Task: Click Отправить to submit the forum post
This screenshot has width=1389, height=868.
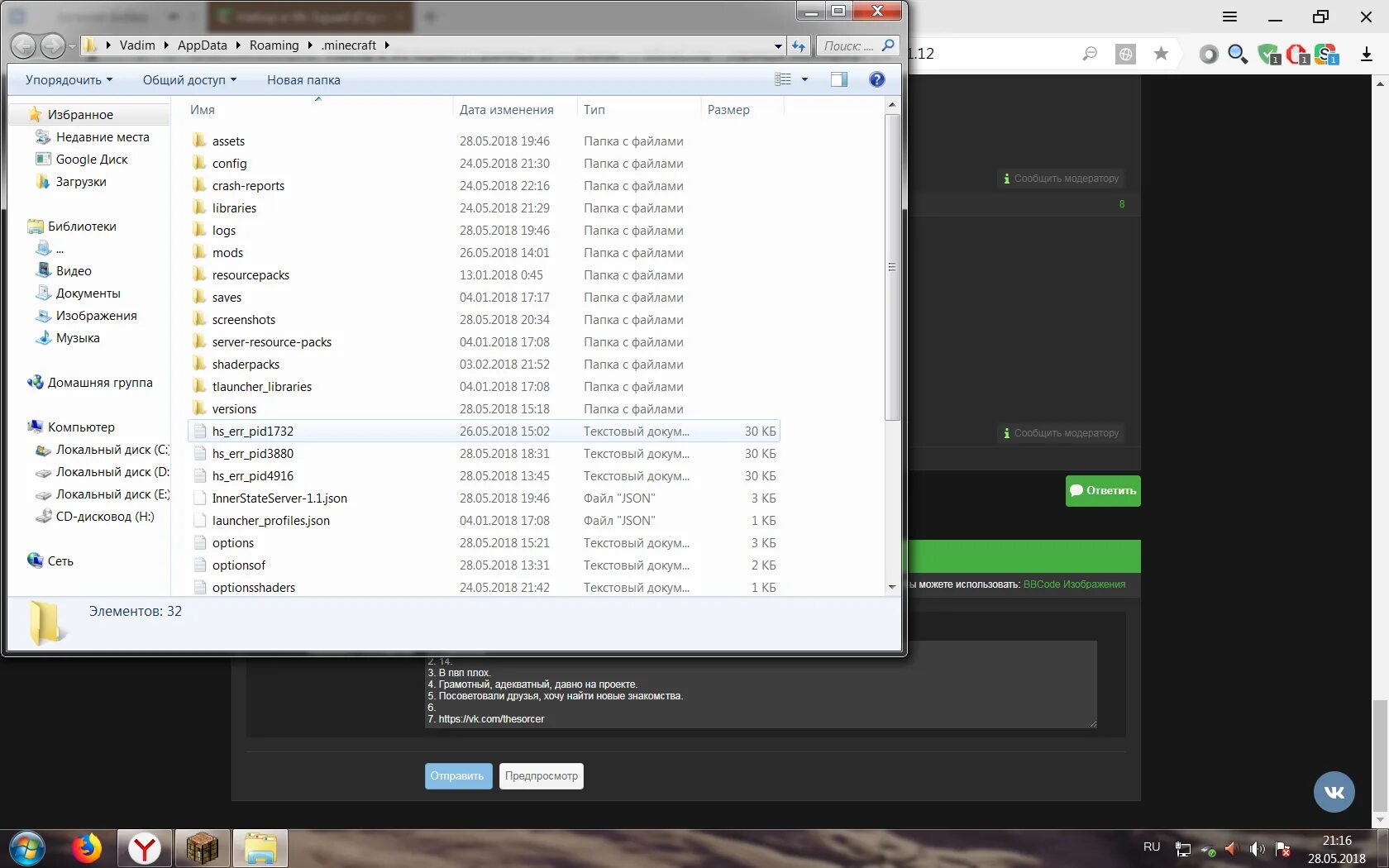Action: [x=458, y=776]
